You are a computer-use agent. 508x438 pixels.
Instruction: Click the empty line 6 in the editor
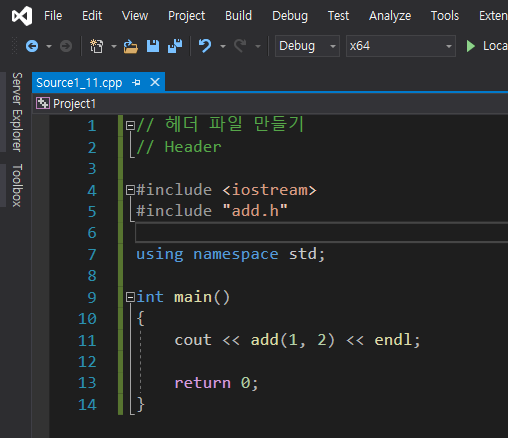click(321, 233)
